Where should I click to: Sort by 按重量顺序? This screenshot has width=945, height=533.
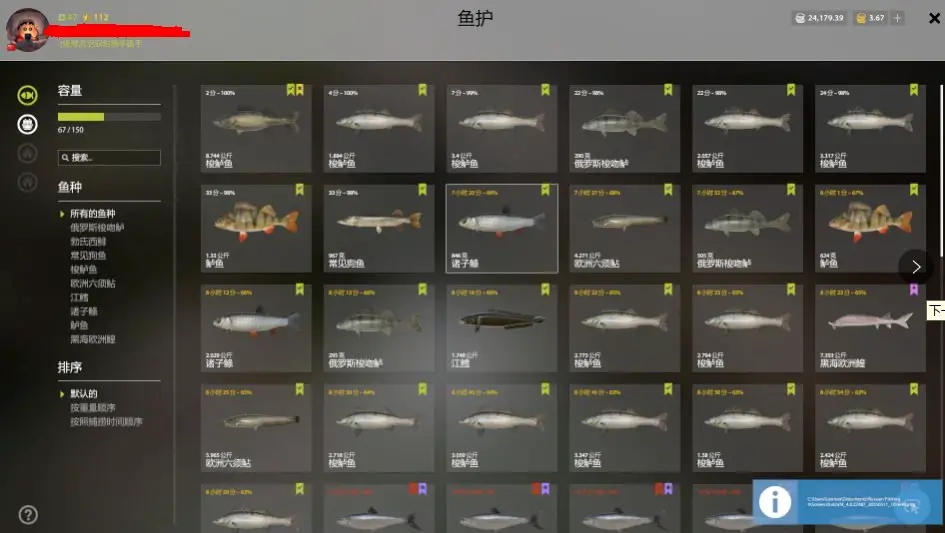(x=93, y=408)
